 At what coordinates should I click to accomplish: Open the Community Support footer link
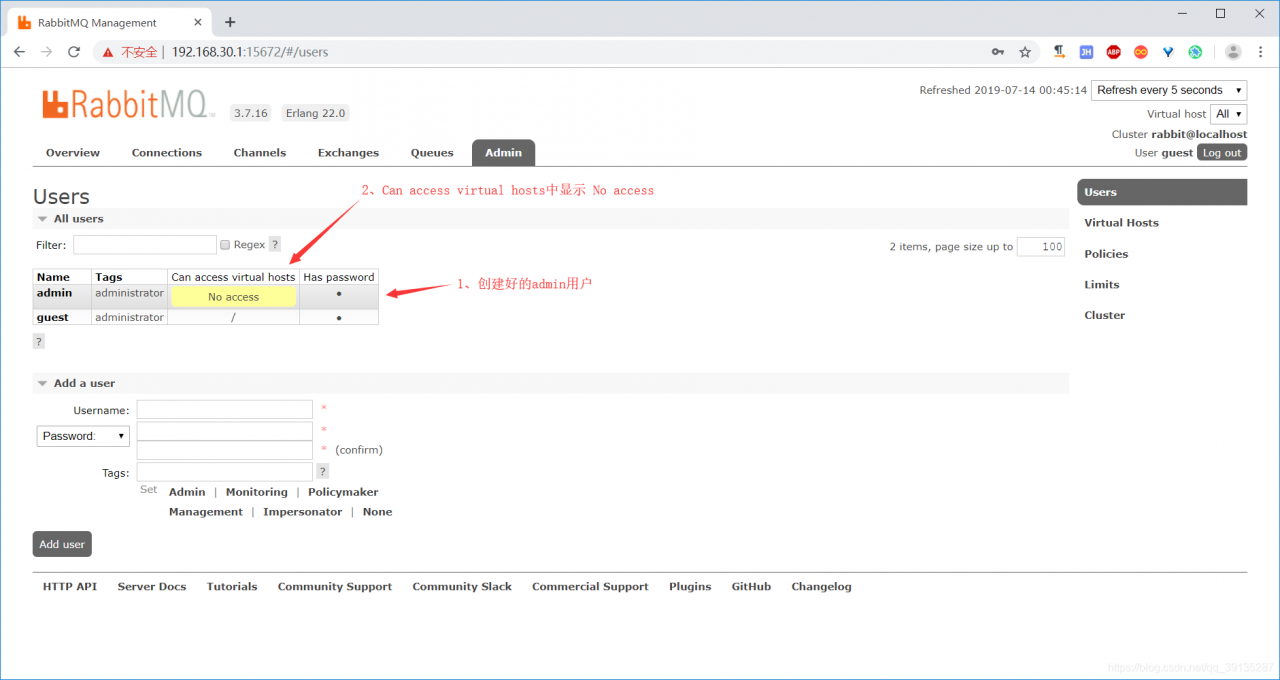pyautogui.click(x=335, y=587)
